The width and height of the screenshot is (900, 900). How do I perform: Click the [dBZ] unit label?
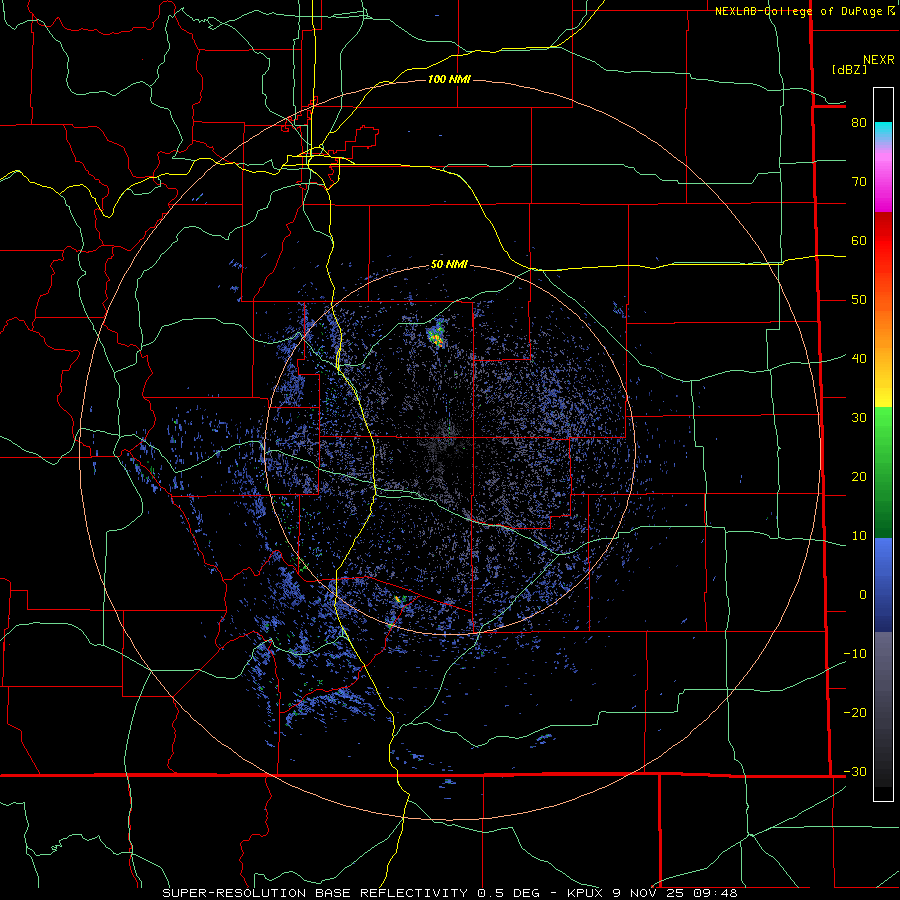[x=849, y=69]
